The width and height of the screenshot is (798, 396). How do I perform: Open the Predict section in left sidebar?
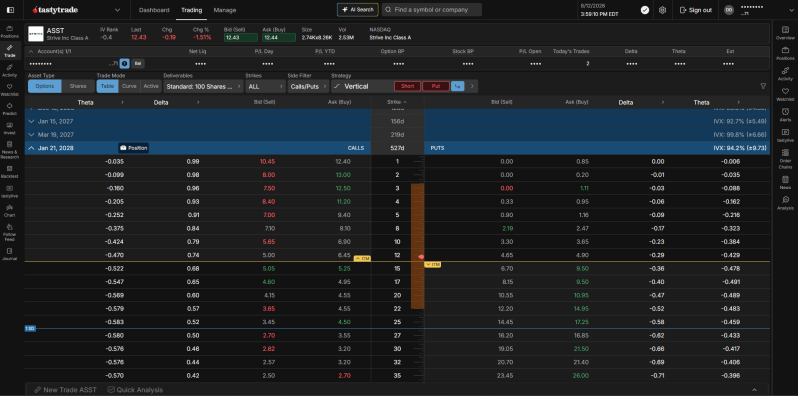[x=10, y=108]
